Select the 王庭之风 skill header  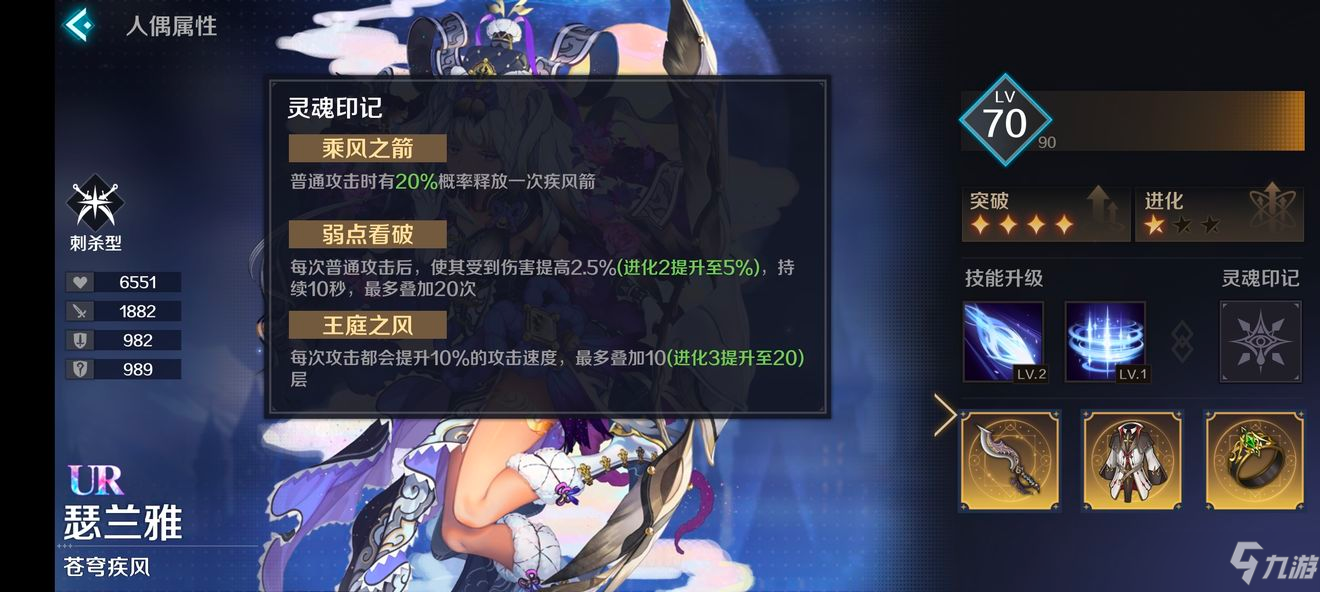(367, 324)
